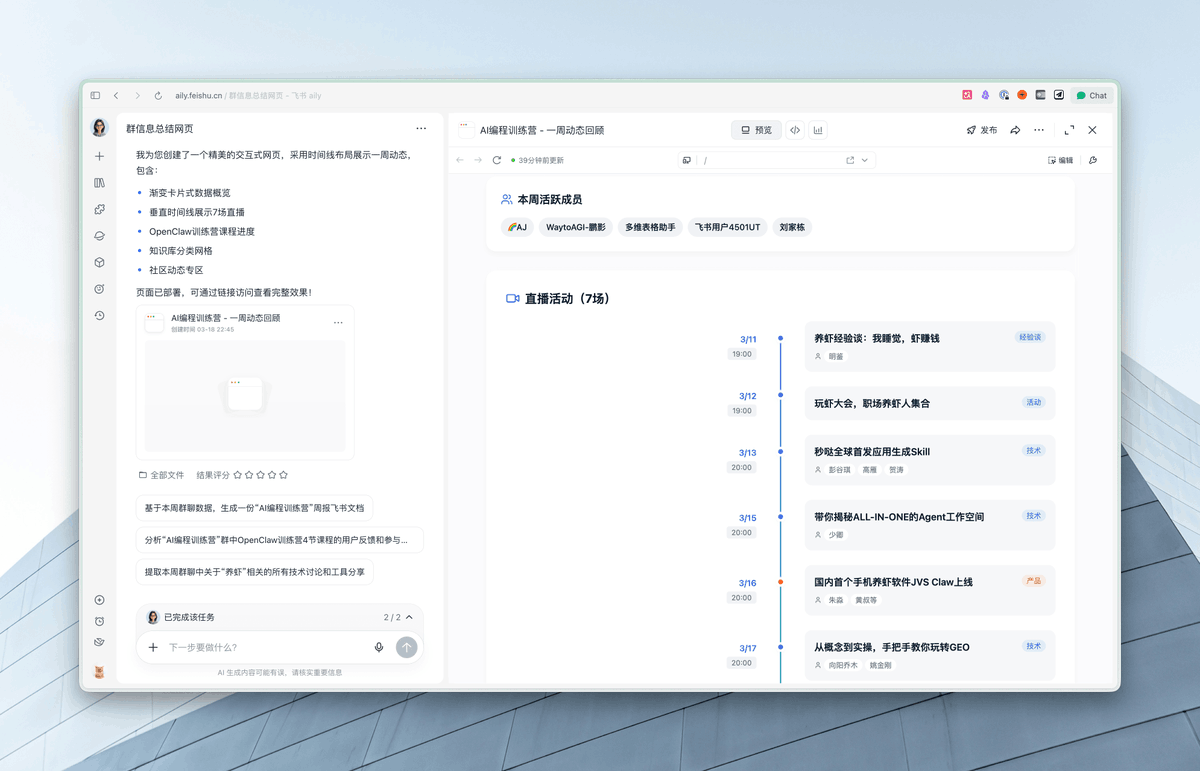
Task: Select the cube icon in the sidebar
Action: click(99, 262)
